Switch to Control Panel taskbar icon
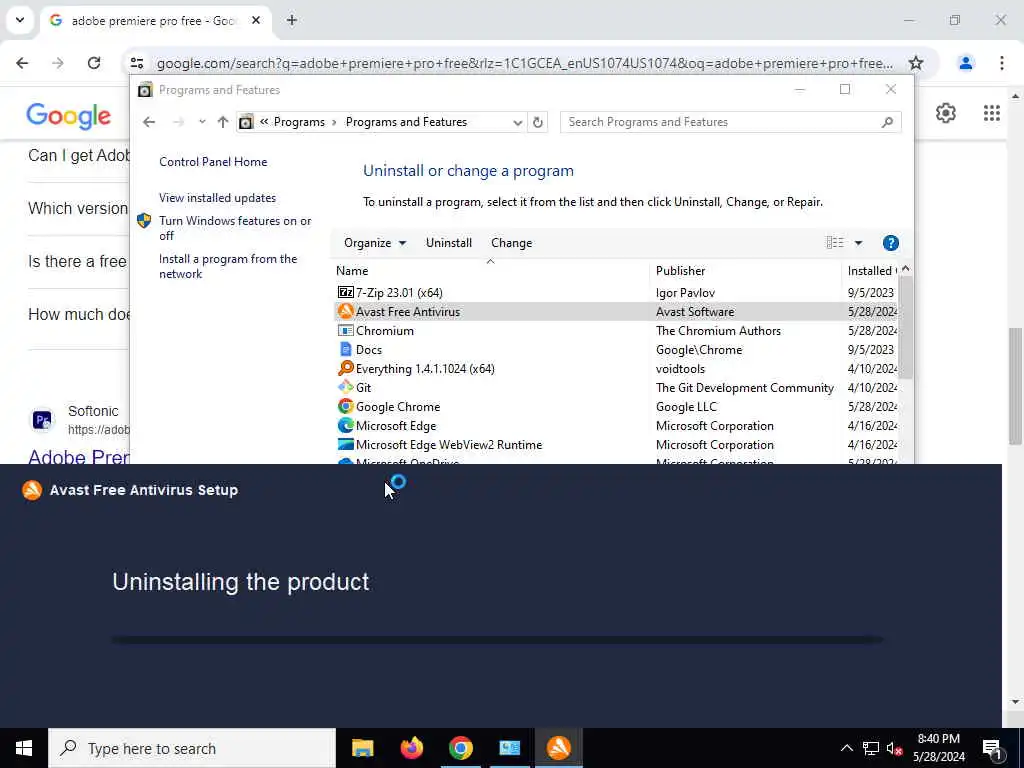 (509, 748)
